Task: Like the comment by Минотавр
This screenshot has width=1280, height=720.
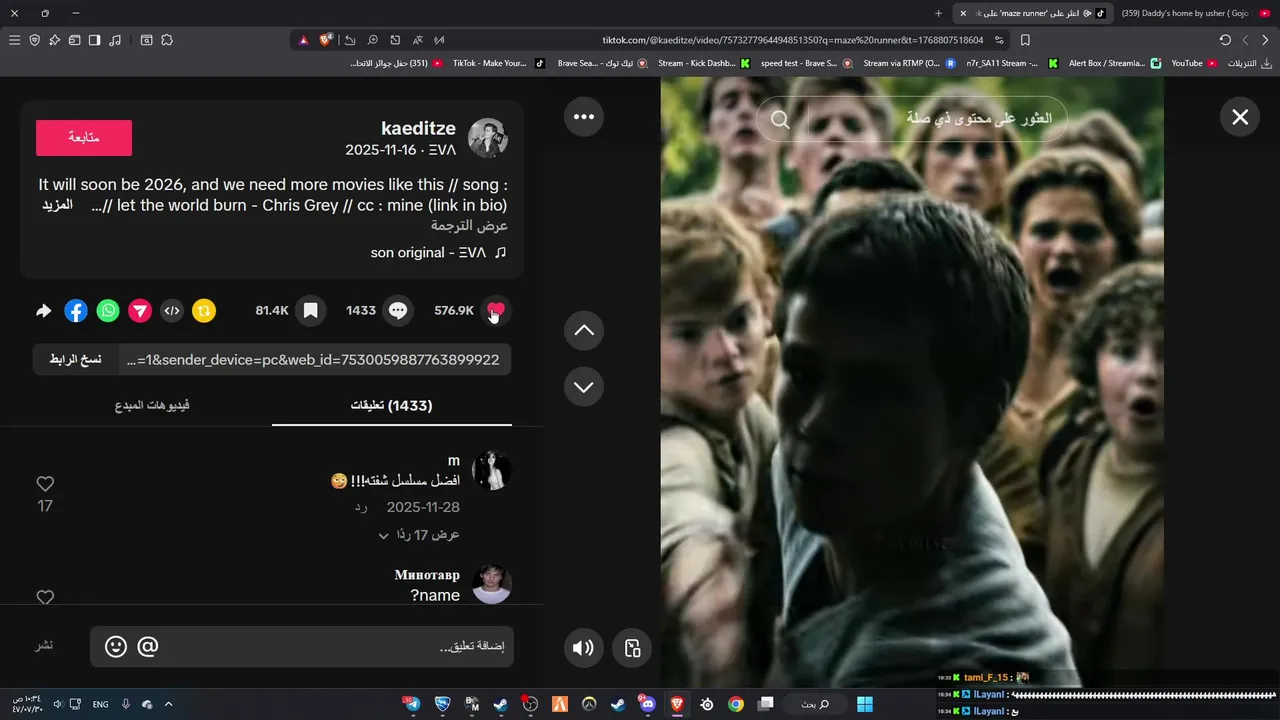Action: click(45, 597)
